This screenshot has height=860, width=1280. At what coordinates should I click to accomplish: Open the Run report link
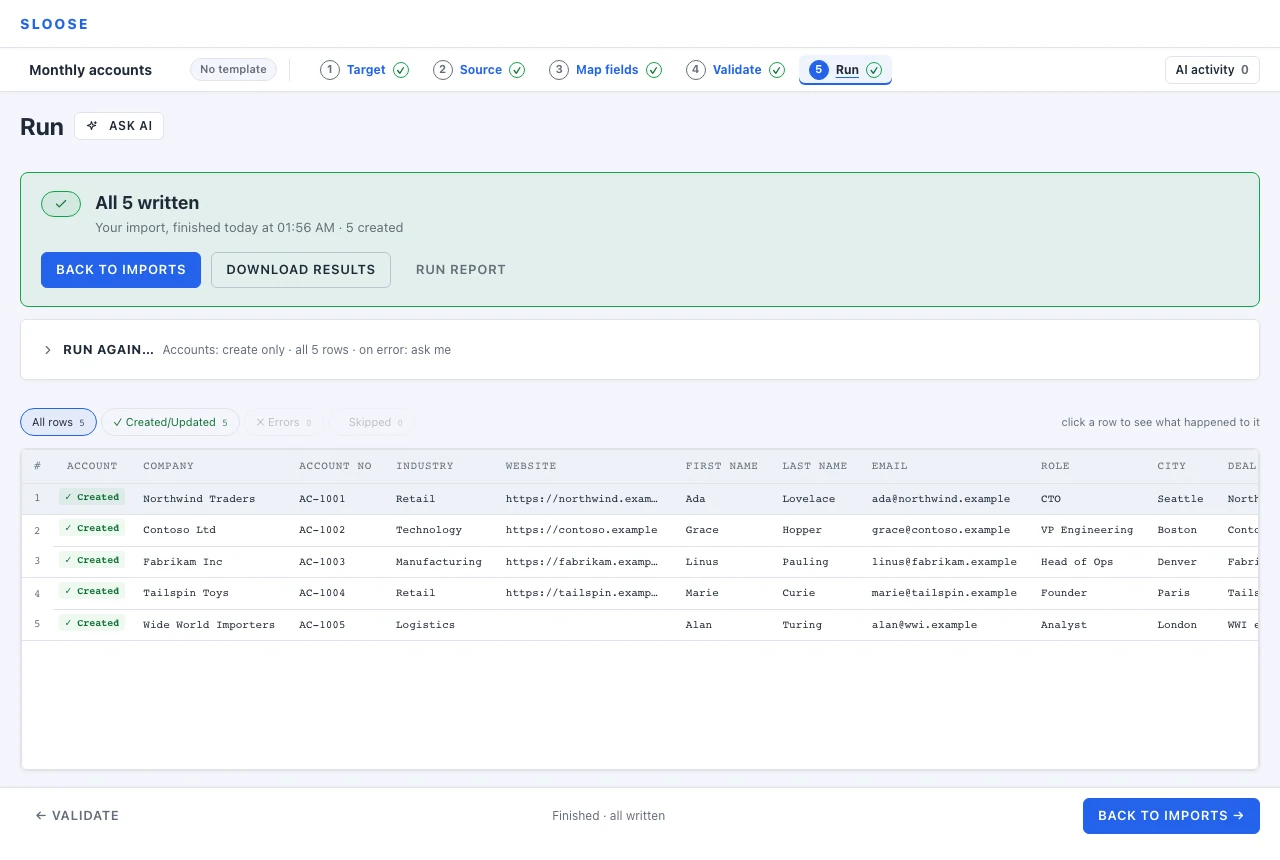pos(461,270)
